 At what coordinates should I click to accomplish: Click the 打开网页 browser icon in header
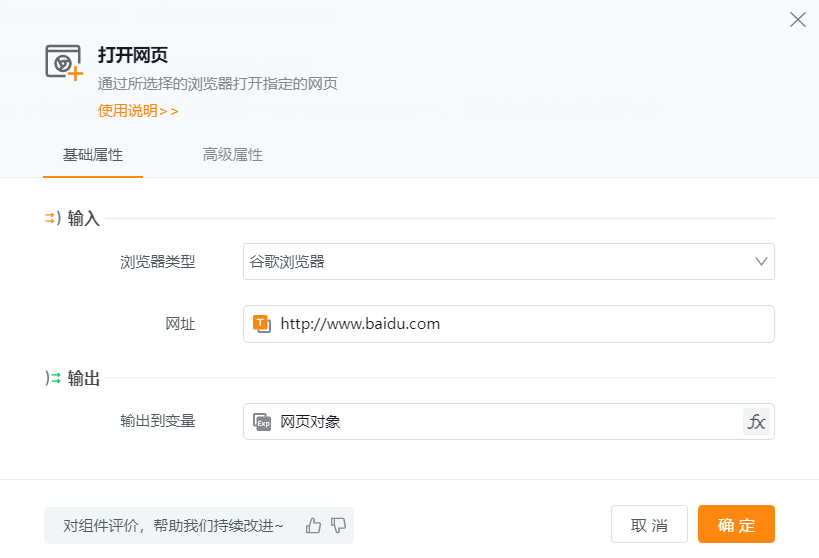coord(63,62)
